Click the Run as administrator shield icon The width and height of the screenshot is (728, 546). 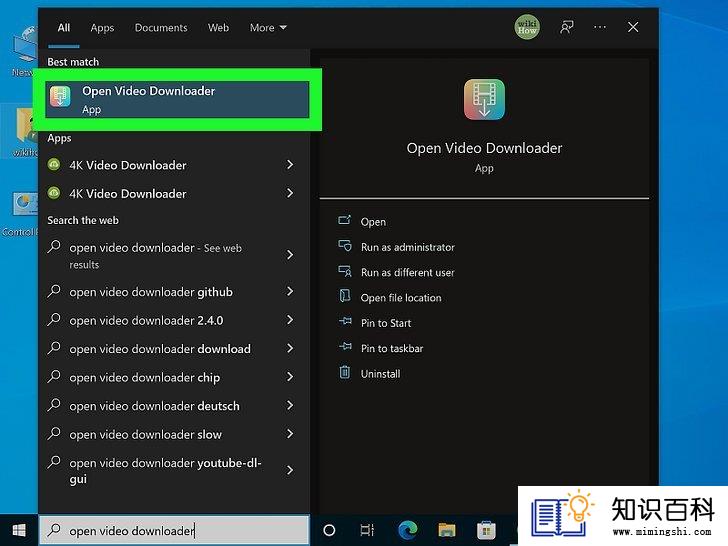(x=344, y=246)
